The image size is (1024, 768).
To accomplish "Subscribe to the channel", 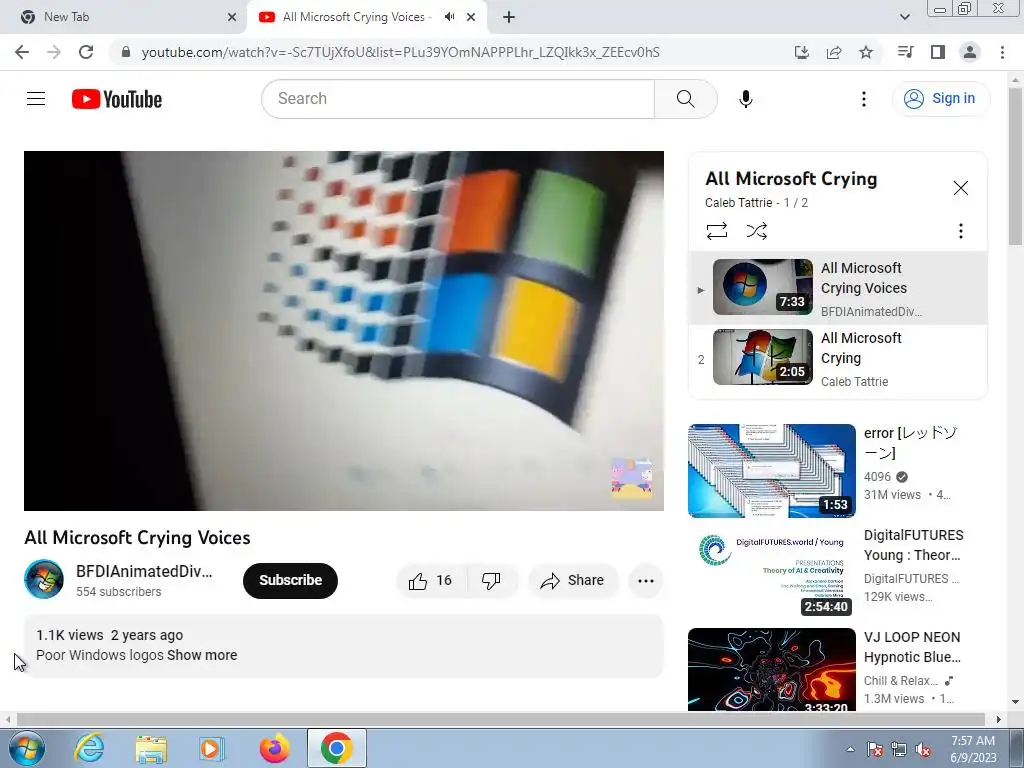I will coord(291,581).
